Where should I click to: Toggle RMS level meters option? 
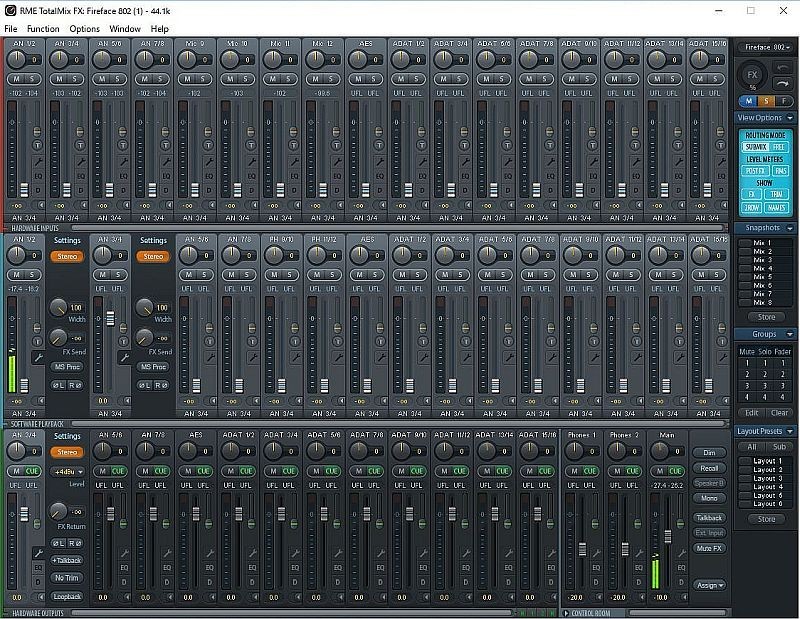point(780,171)
